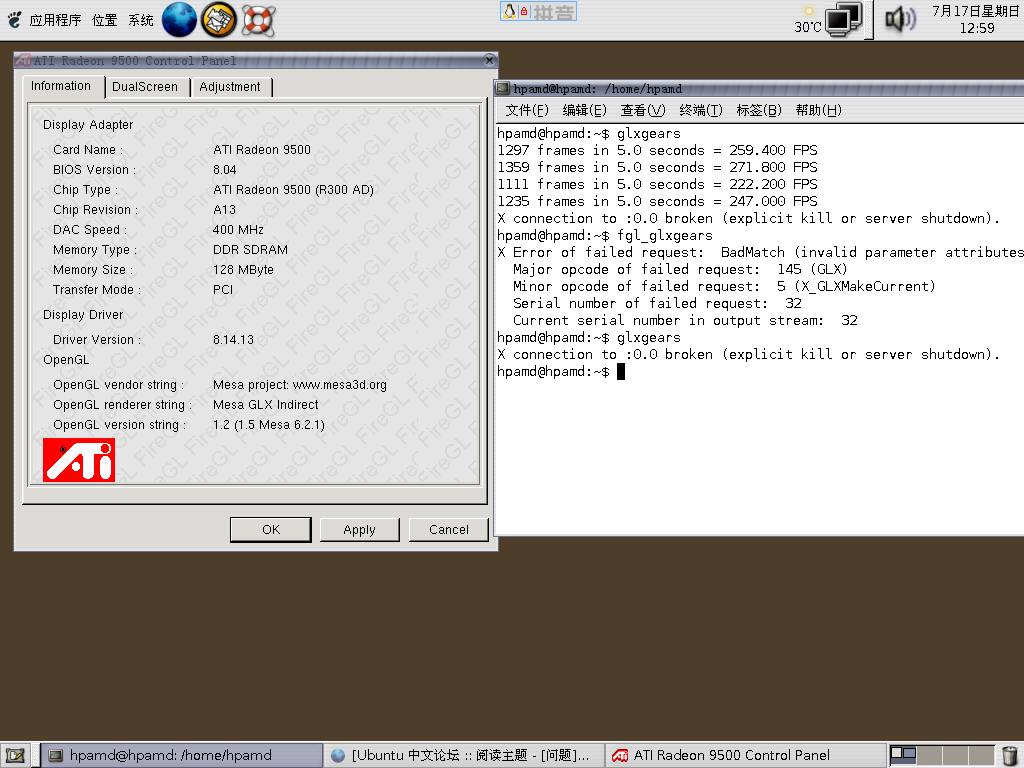Click the version string '1.2 (1.5 Mesa 6.2.1)'
The image size is (1024, 768).
pyautogui.click(x=268, y=425)
